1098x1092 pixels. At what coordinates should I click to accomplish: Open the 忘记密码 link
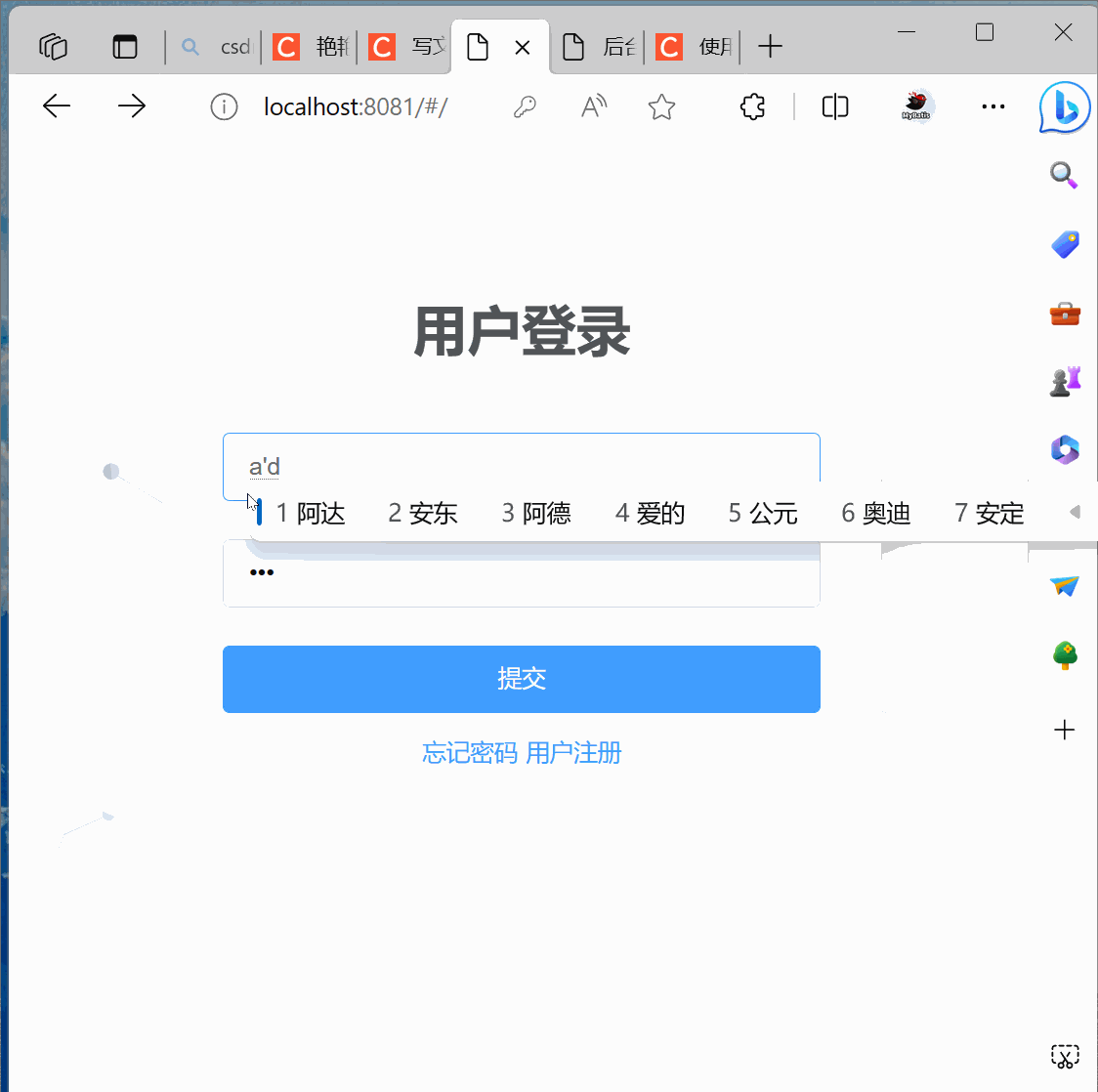[x=470, y=753]
